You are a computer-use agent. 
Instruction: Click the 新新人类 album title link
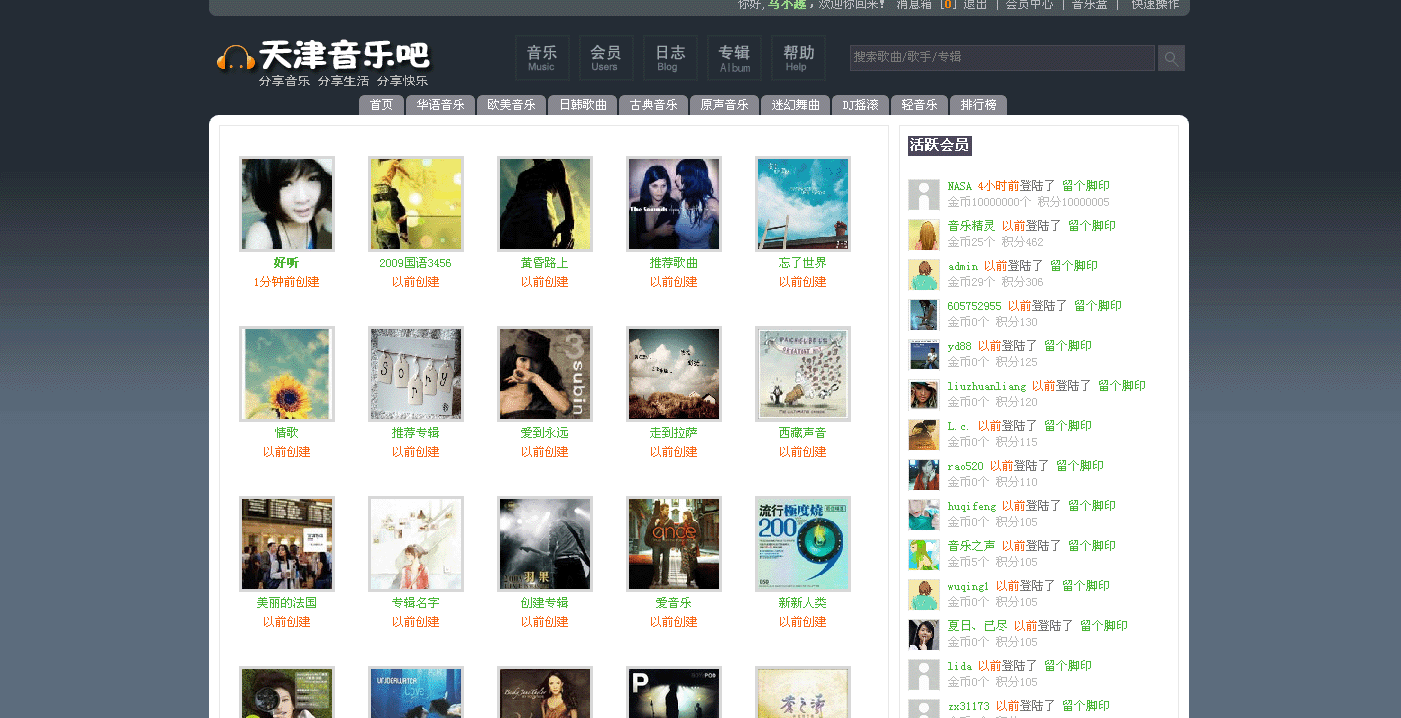point(803,603)
